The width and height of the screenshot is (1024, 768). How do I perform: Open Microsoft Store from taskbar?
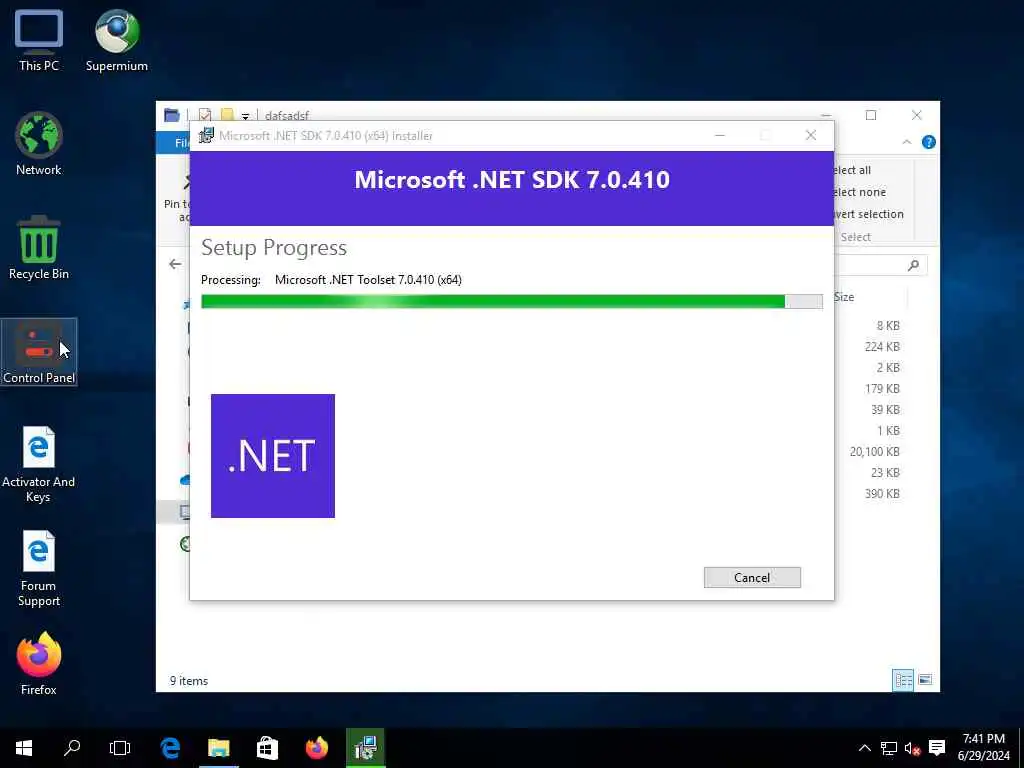267,748
